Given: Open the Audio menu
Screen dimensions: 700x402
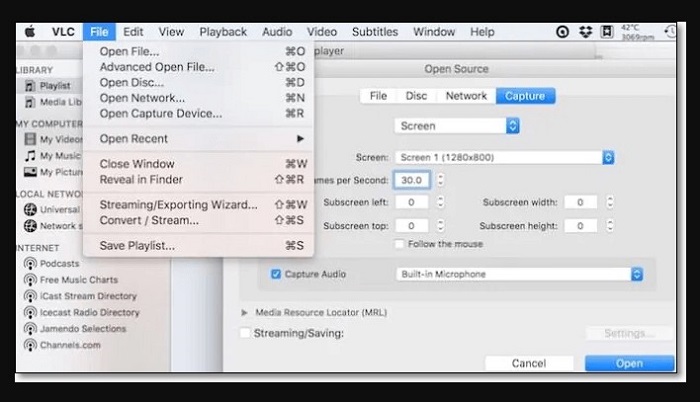Looking at the screenshot, I should pos(277,32).
